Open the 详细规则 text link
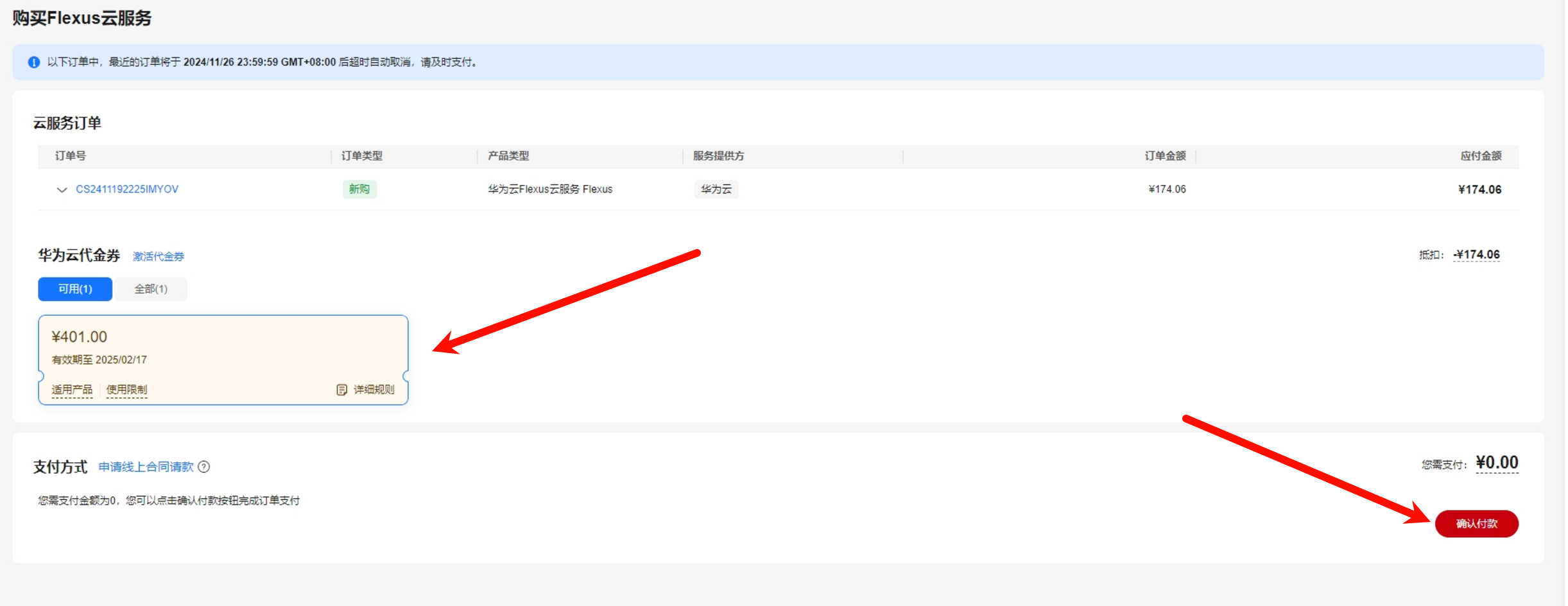This screenshot has height=606, width=1568. tap(374, 390)
